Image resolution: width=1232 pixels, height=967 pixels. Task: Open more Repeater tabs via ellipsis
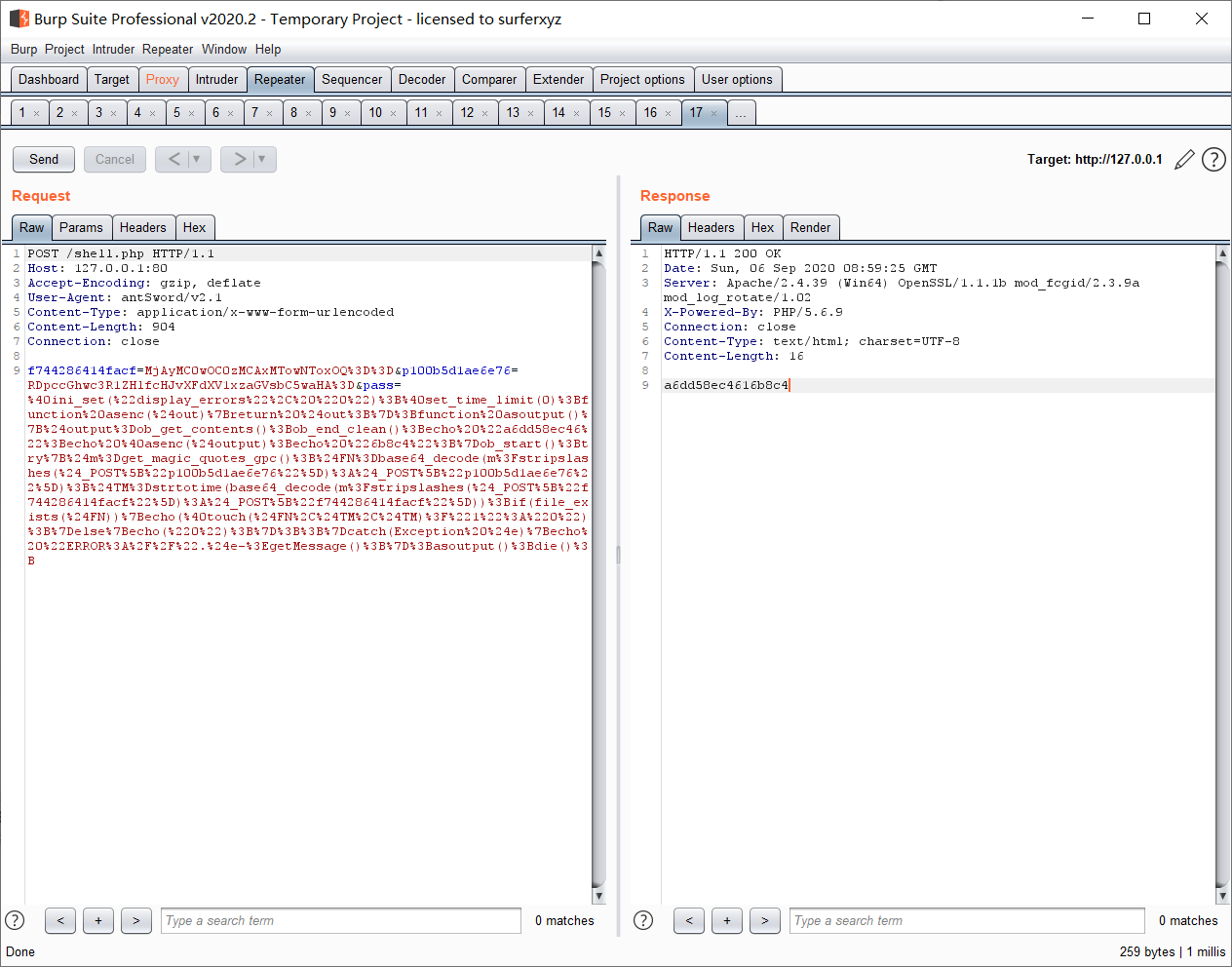[742, 113]
